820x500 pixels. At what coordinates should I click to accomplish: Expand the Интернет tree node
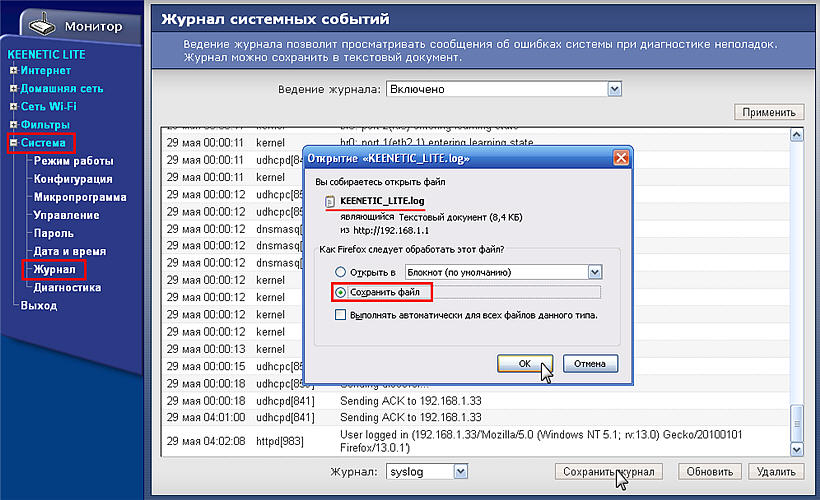click(x=13, y=71)
